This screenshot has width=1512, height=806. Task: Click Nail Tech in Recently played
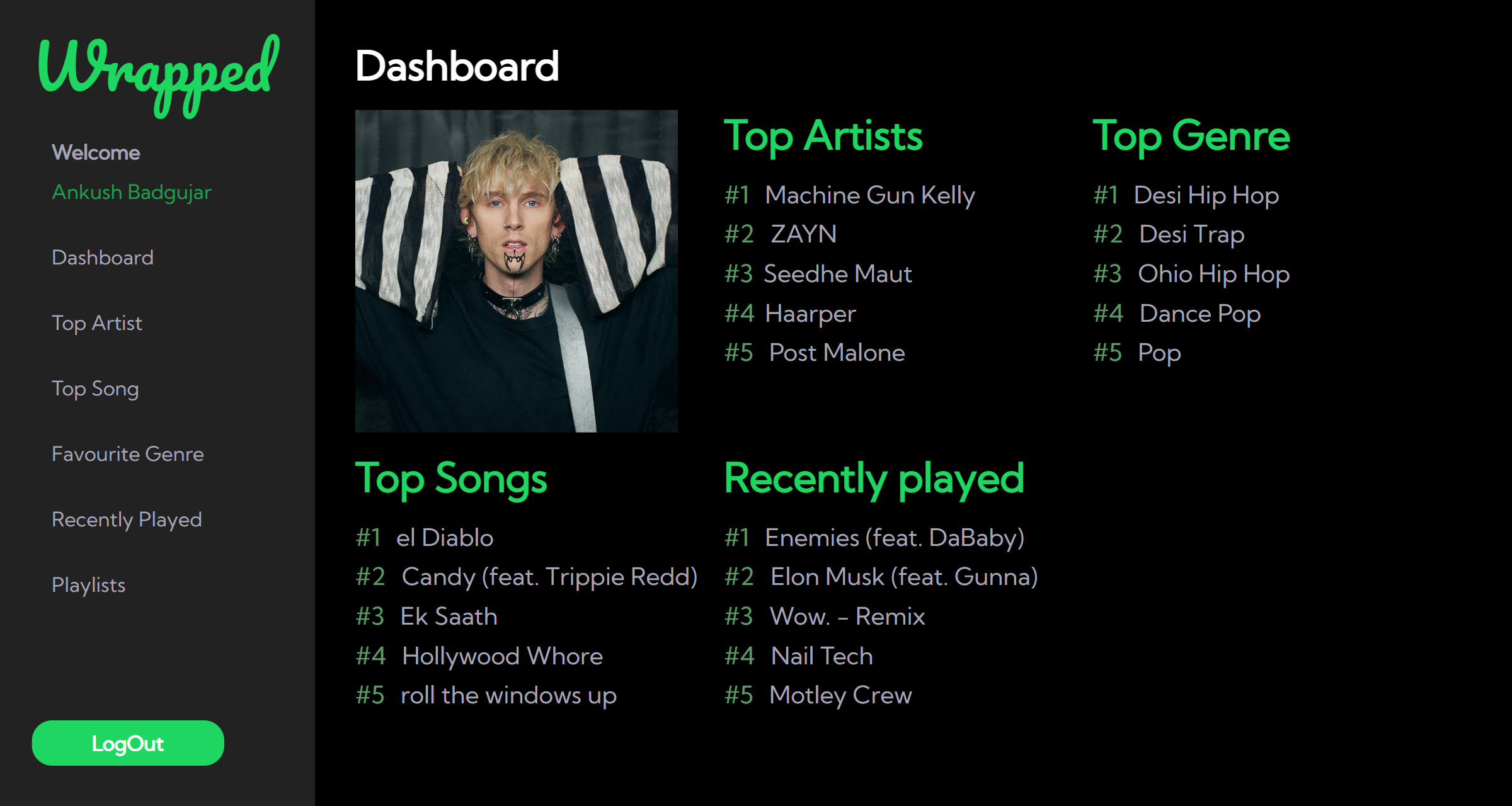(820, 656)
